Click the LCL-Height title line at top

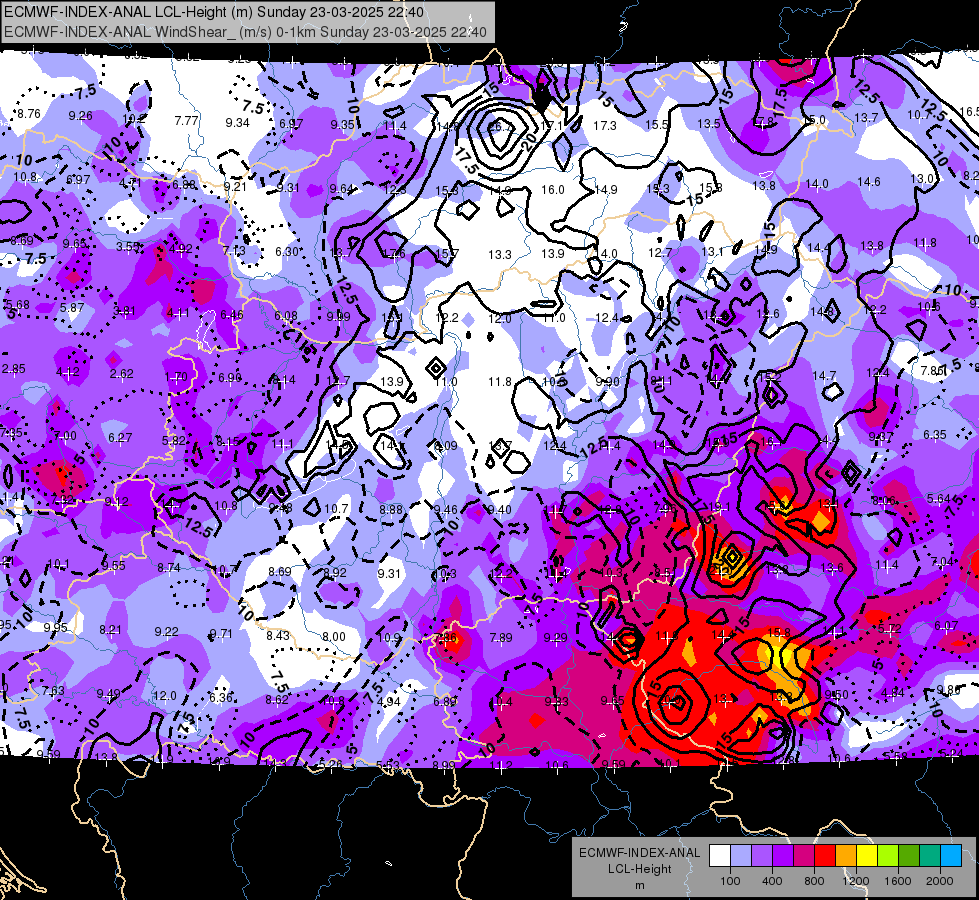[214, 12]
